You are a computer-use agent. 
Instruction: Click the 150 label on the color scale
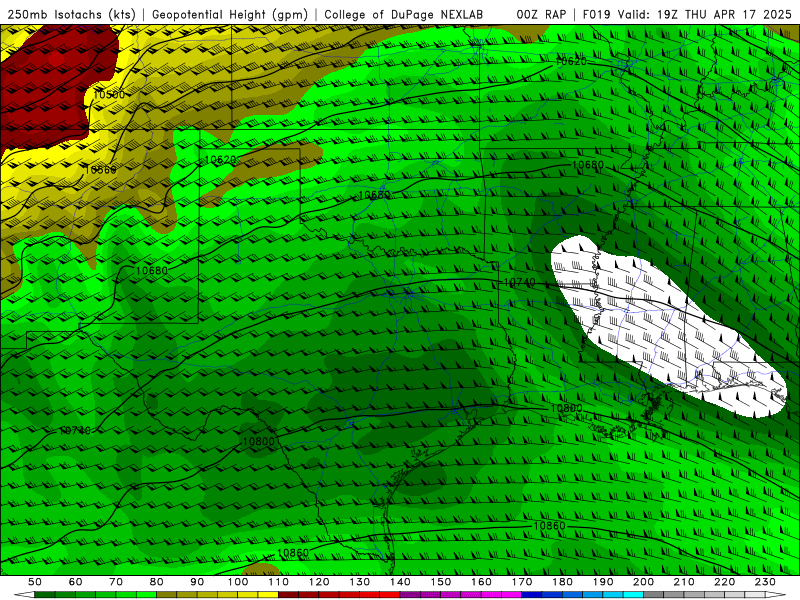point(441,582)
